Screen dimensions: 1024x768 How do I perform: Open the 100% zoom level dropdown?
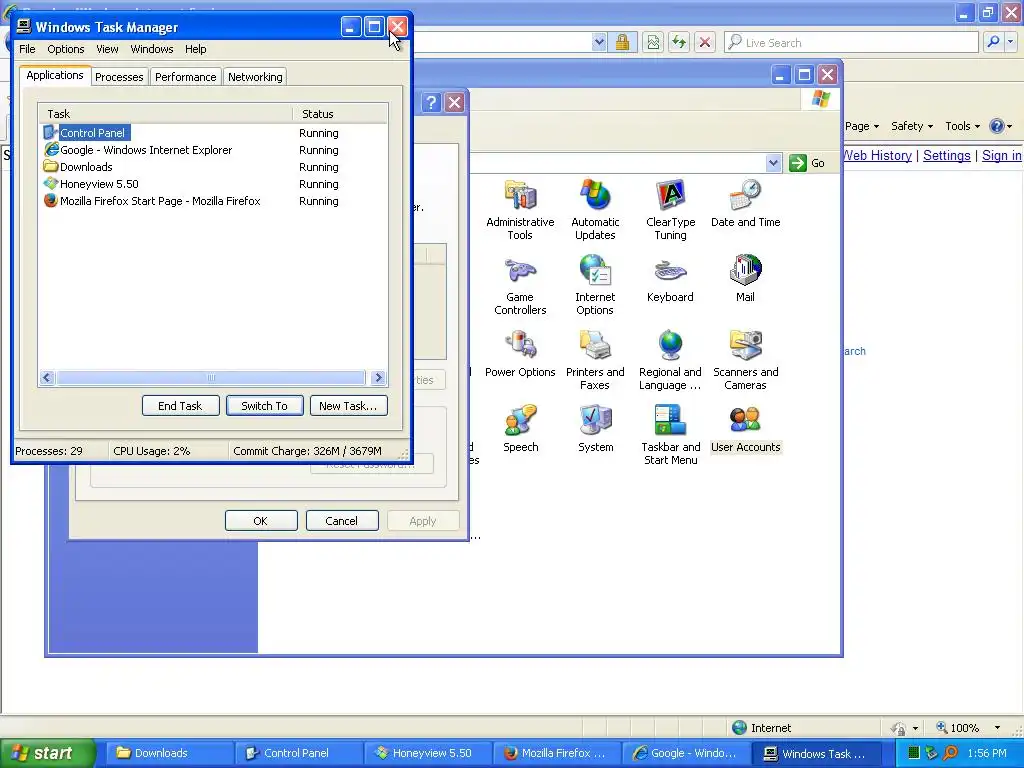tap(997, 728)
